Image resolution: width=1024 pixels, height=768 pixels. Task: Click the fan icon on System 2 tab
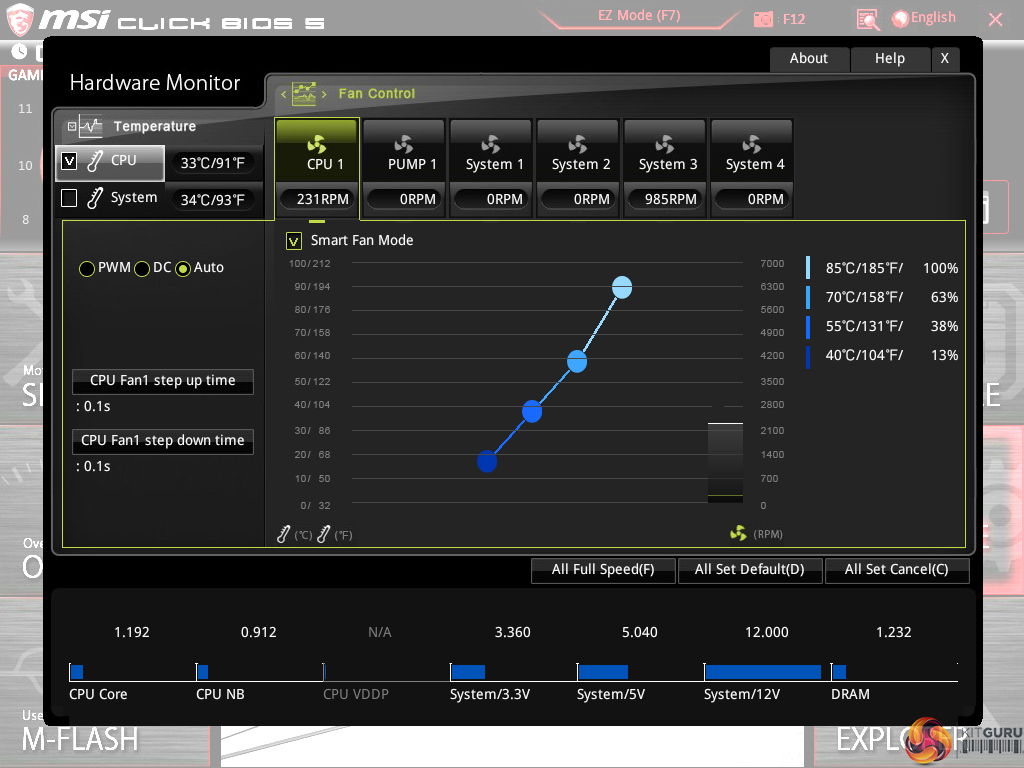tap(578, 144)
